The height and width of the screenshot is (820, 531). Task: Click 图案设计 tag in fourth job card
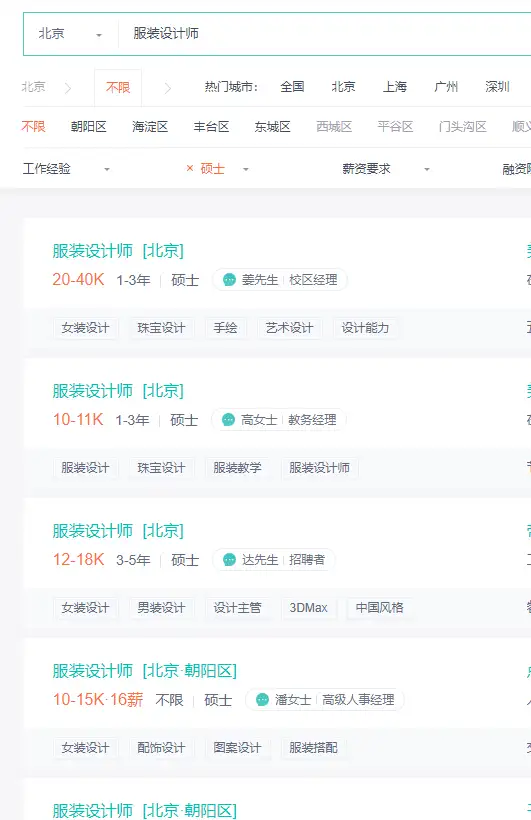click(x=237, y=748)
